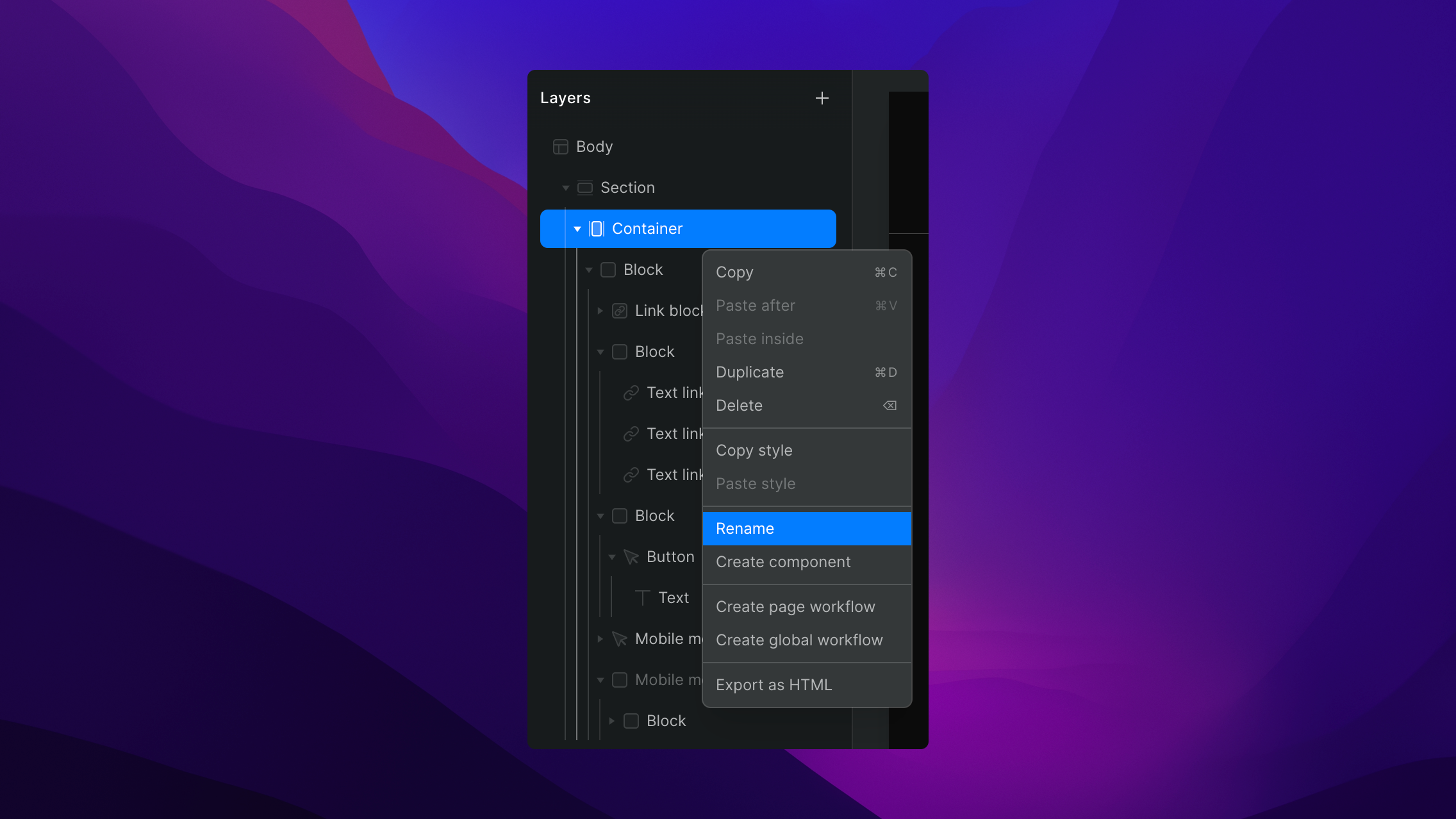1456x819 pixels.
Task: Click the square icon of dimmed Mobile layer
Action: click(x=620, y=680)
